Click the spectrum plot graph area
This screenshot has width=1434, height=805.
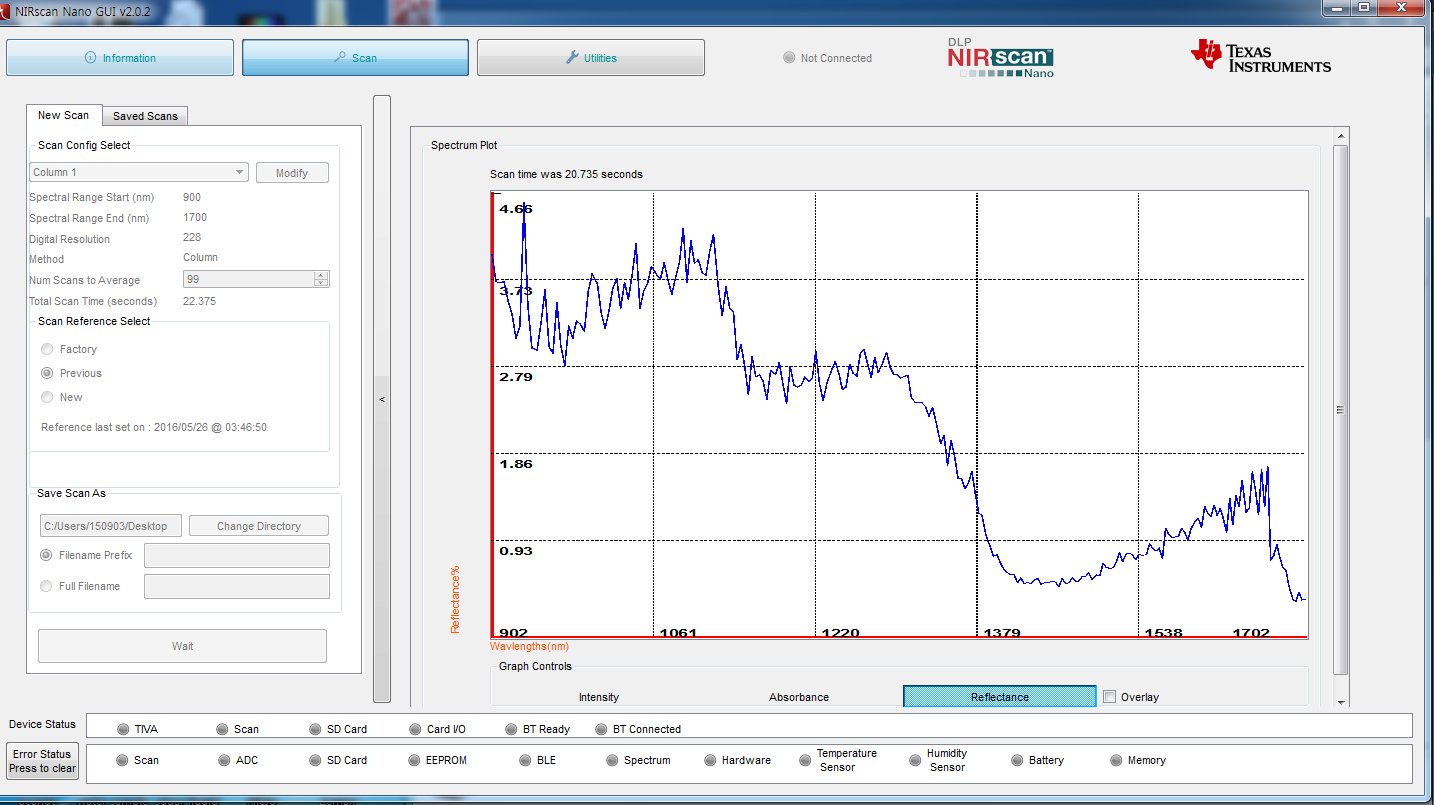tap(899, 414)
